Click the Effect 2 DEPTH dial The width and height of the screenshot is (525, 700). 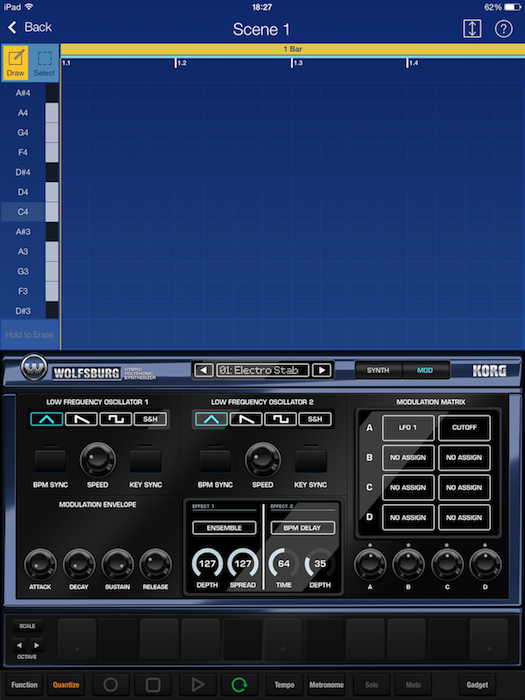(320, 563)
